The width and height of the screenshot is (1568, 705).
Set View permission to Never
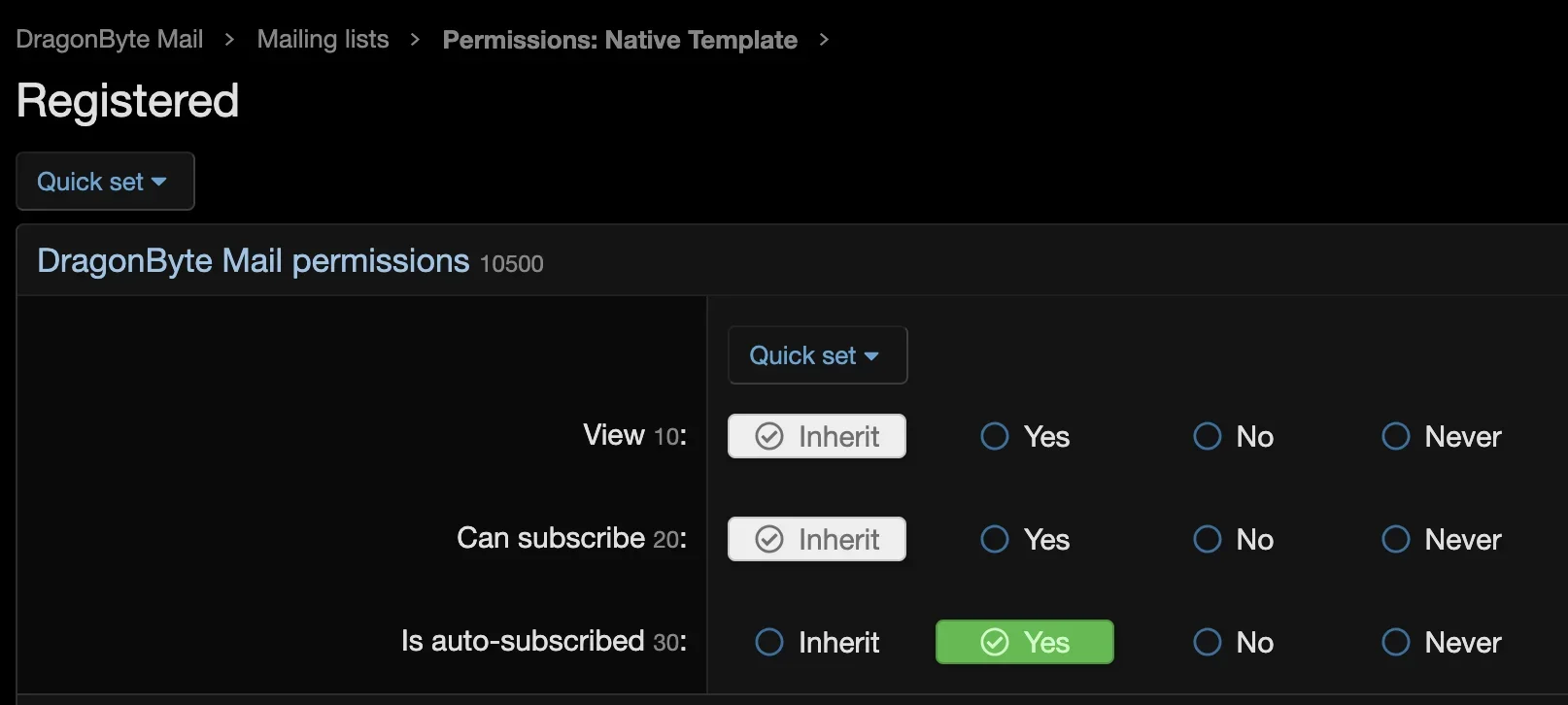[x=1441, y=436]
